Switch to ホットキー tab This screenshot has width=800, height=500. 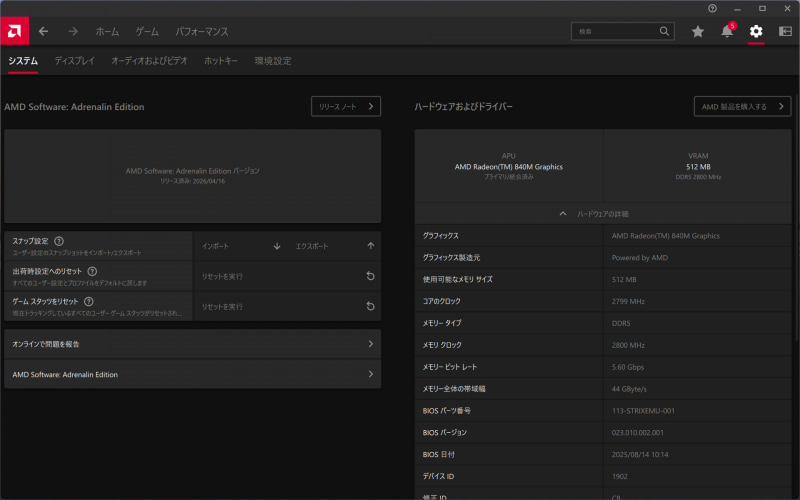(x=221, y=61)
